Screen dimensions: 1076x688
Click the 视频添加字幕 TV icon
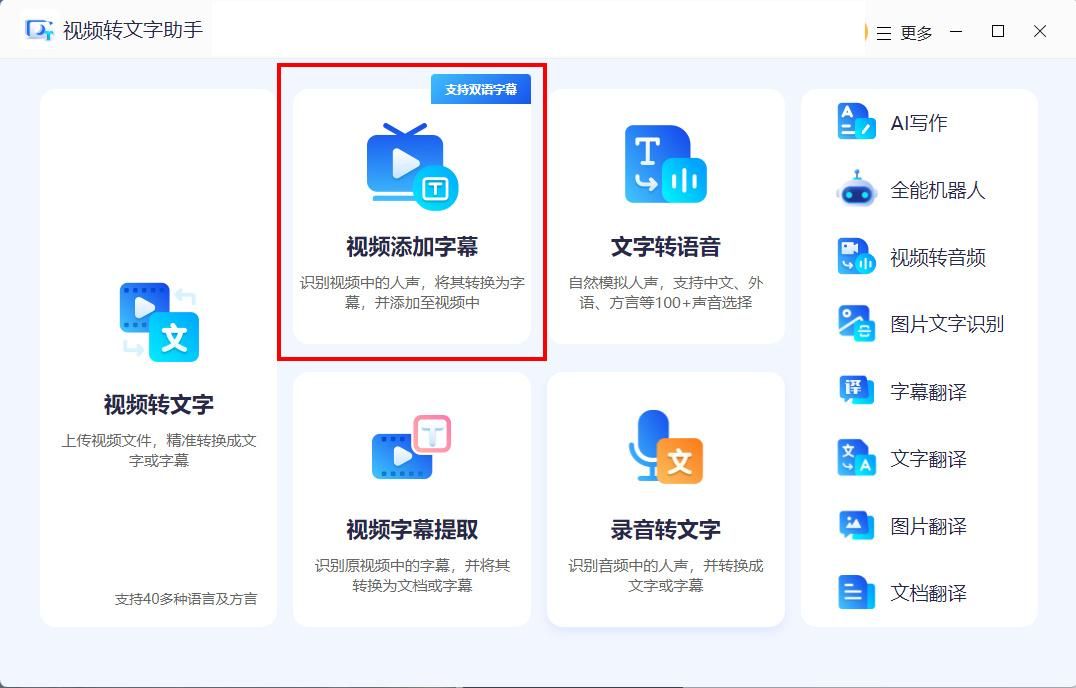tap(412, 166)
